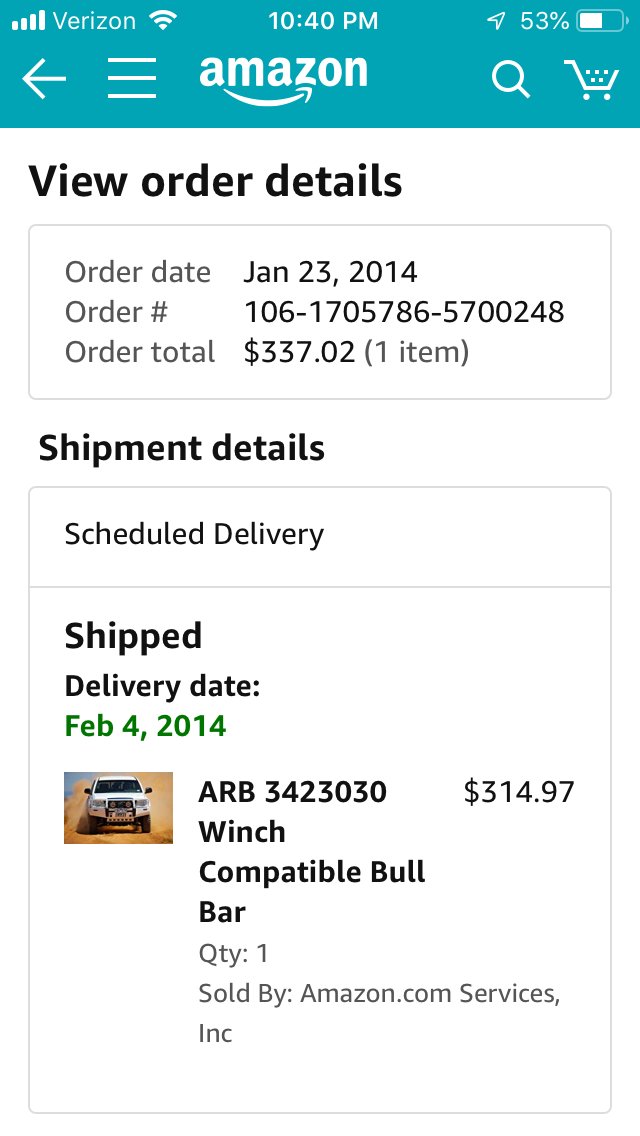
Task: Tap the location arrow status icon
Action: (496, 21)
